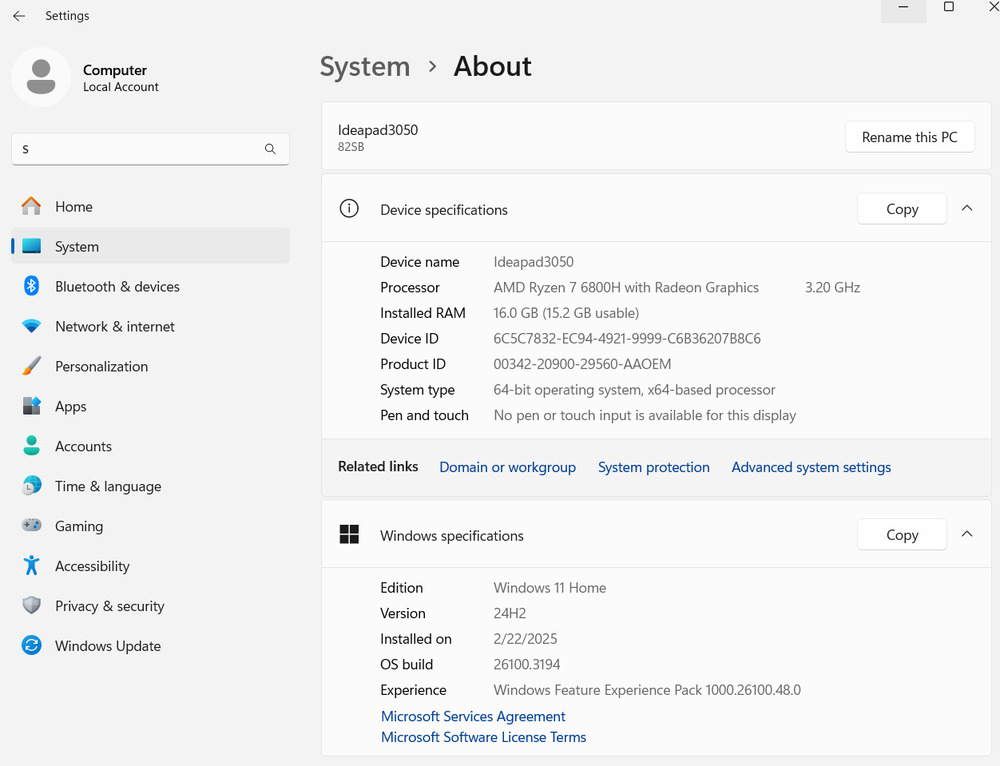Screen dimensions: 1000x766
Task: Click the Computer Local Account name
Action: [121, 77]
